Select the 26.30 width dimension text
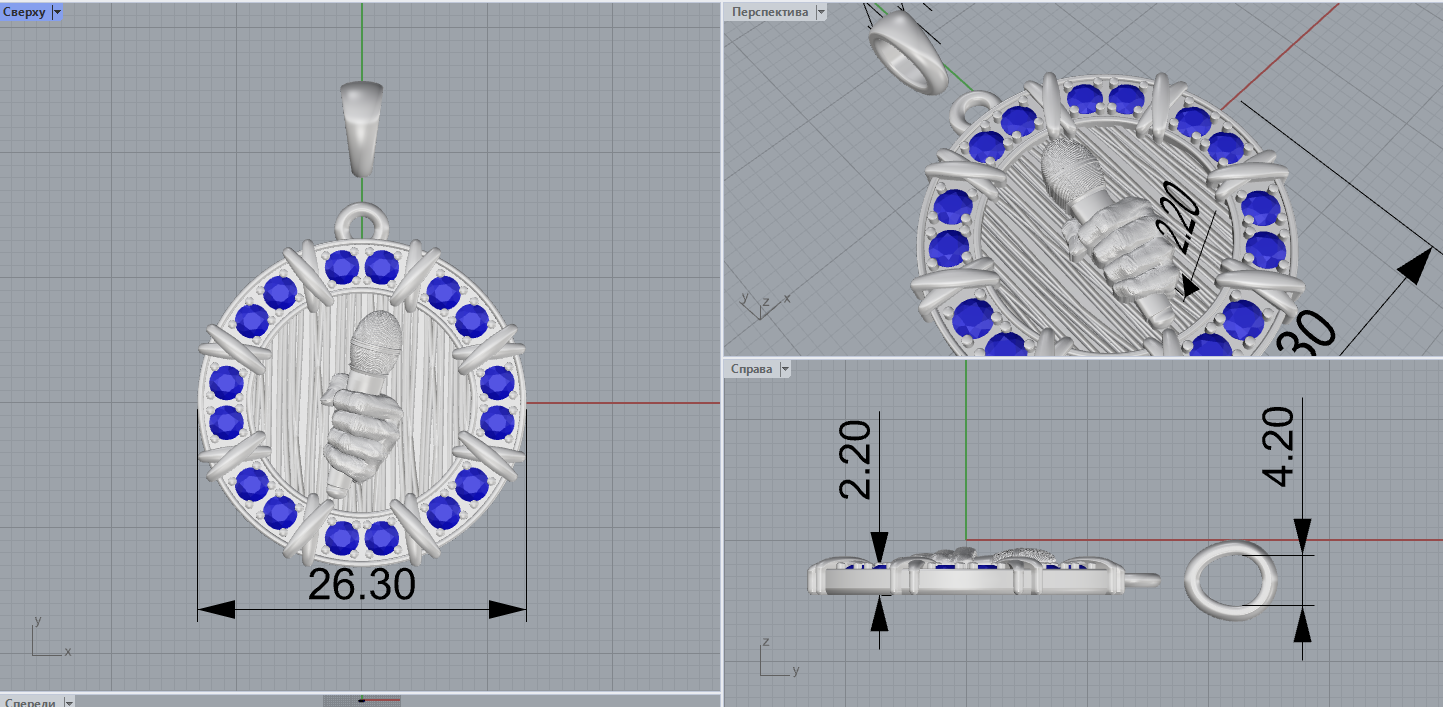Screen dimensions: 1443x707 click(361, 586)
